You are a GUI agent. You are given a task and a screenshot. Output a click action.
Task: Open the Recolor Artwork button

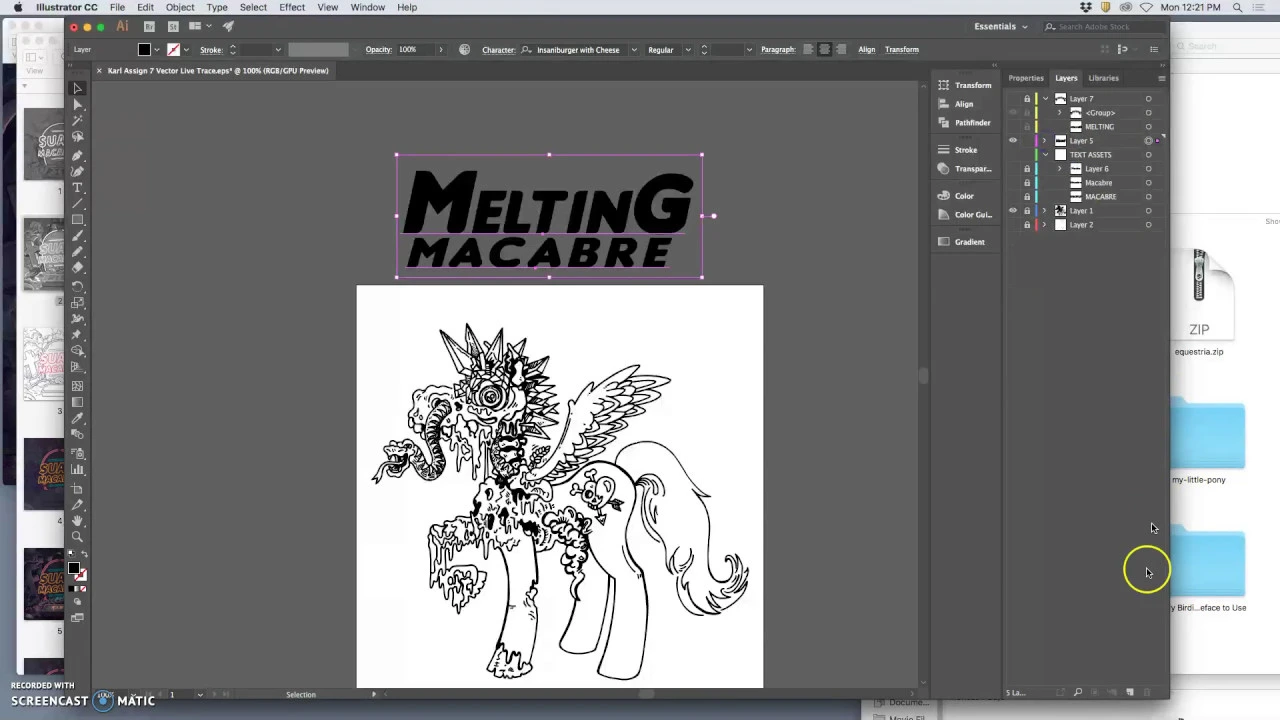[x=464, y=49]
